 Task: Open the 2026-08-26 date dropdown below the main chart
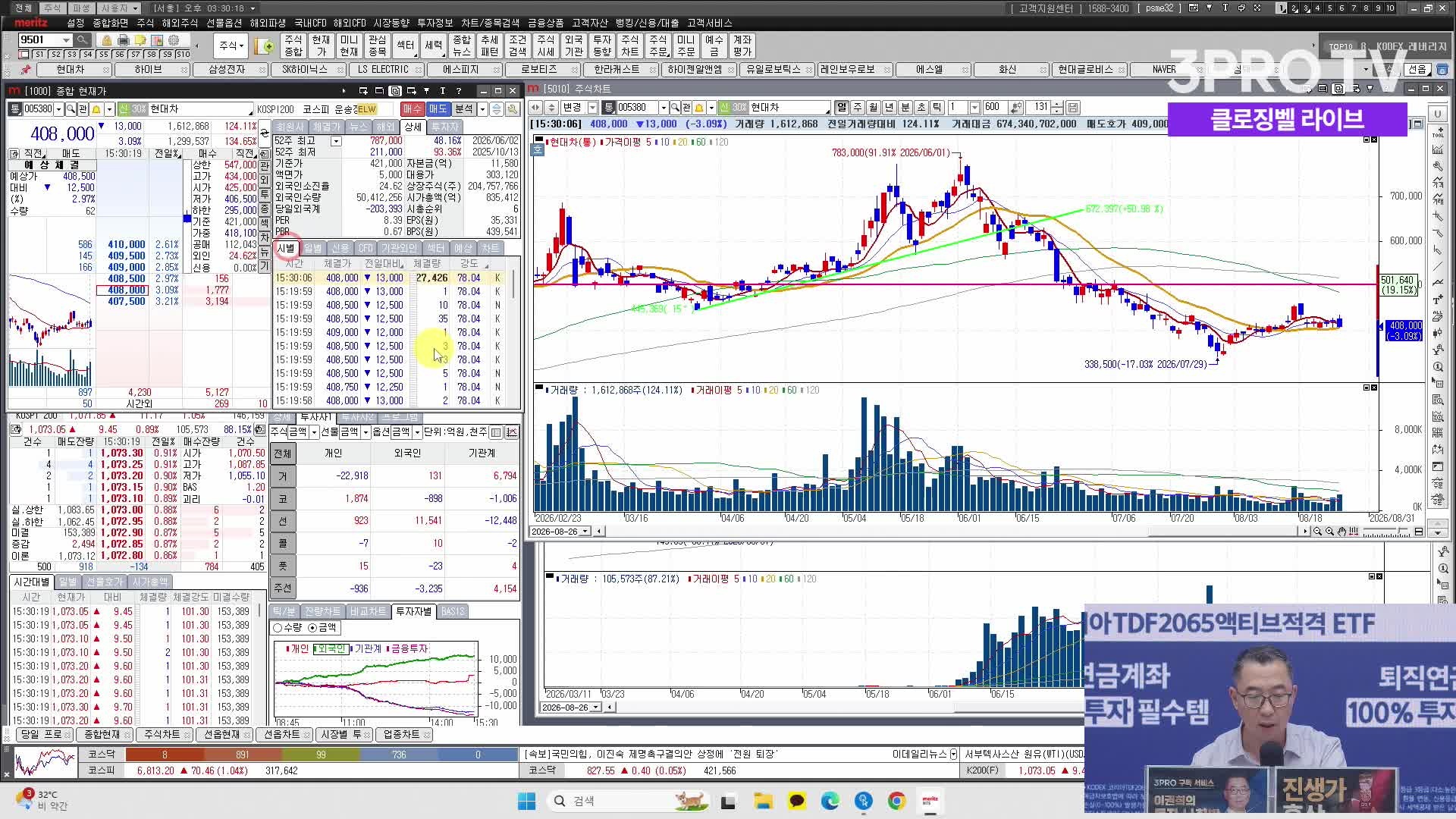pyautogui.click(x=584, y=532)
